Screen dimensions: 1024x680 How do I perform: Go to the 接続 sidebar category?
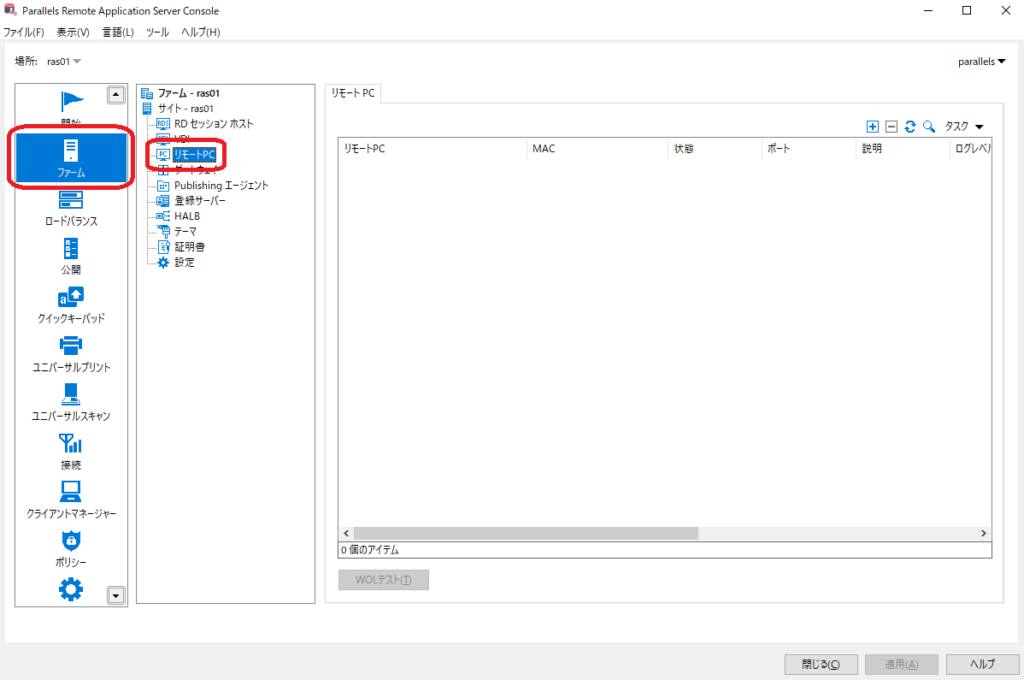(70, 450)
